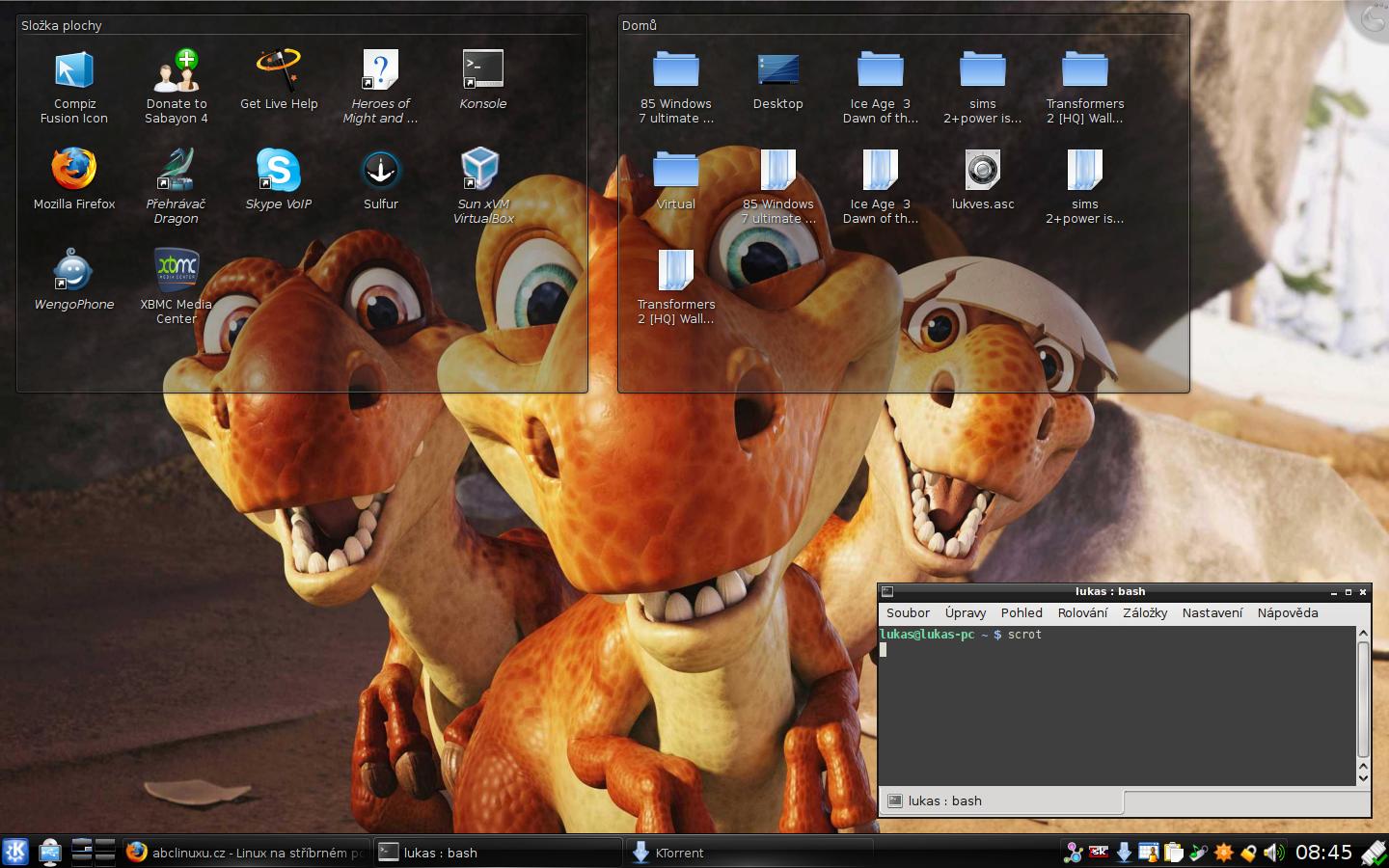Open the Compiz Fusion Icon launcher

coord(74,87)
